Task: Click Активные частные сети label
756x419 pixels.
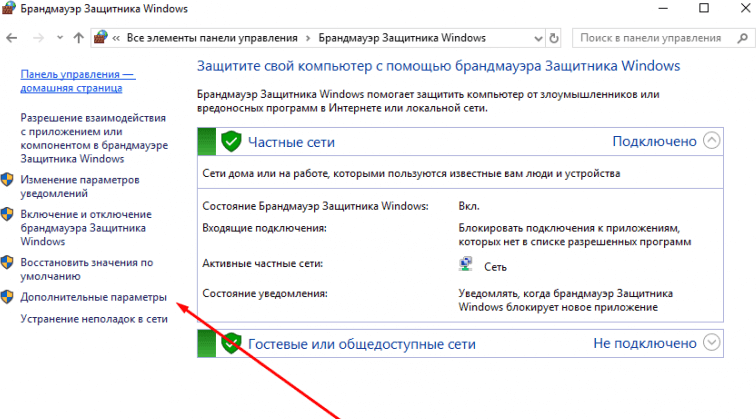Action: 262,264
